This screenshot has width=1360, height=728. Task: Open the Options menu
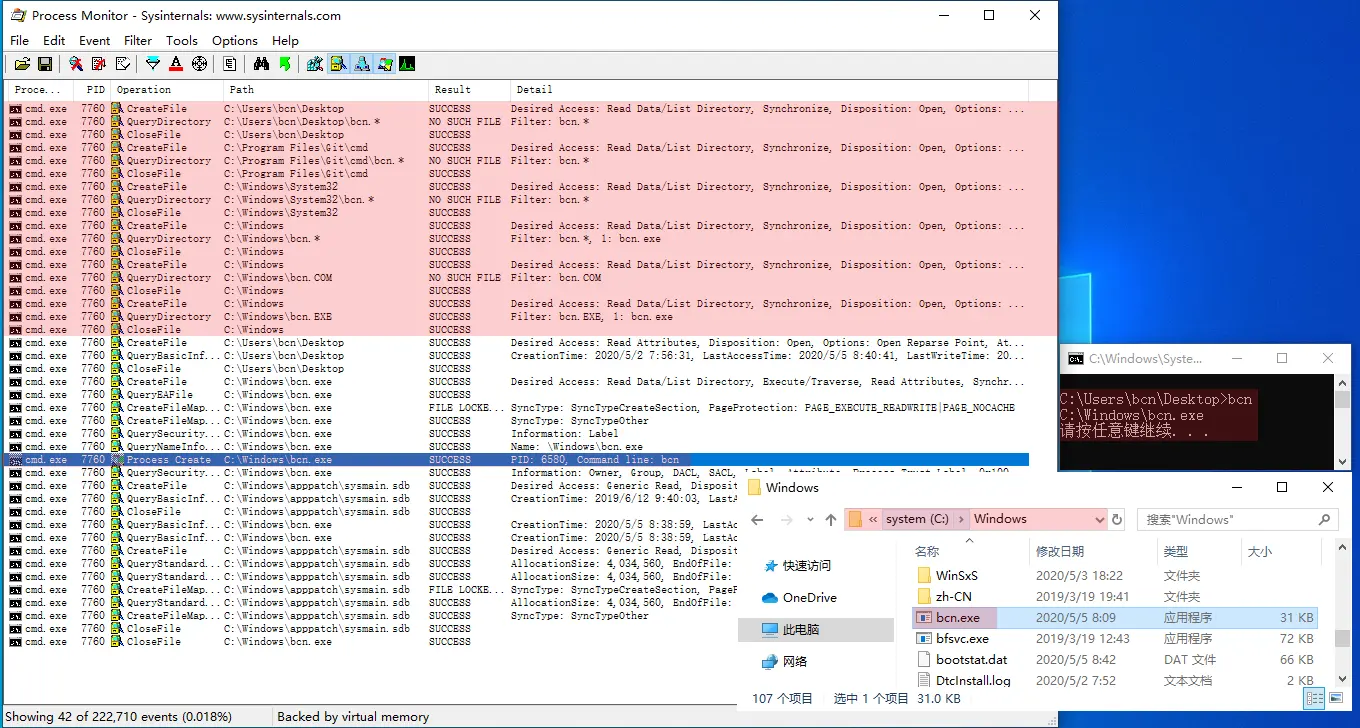[x=235, y=41]
